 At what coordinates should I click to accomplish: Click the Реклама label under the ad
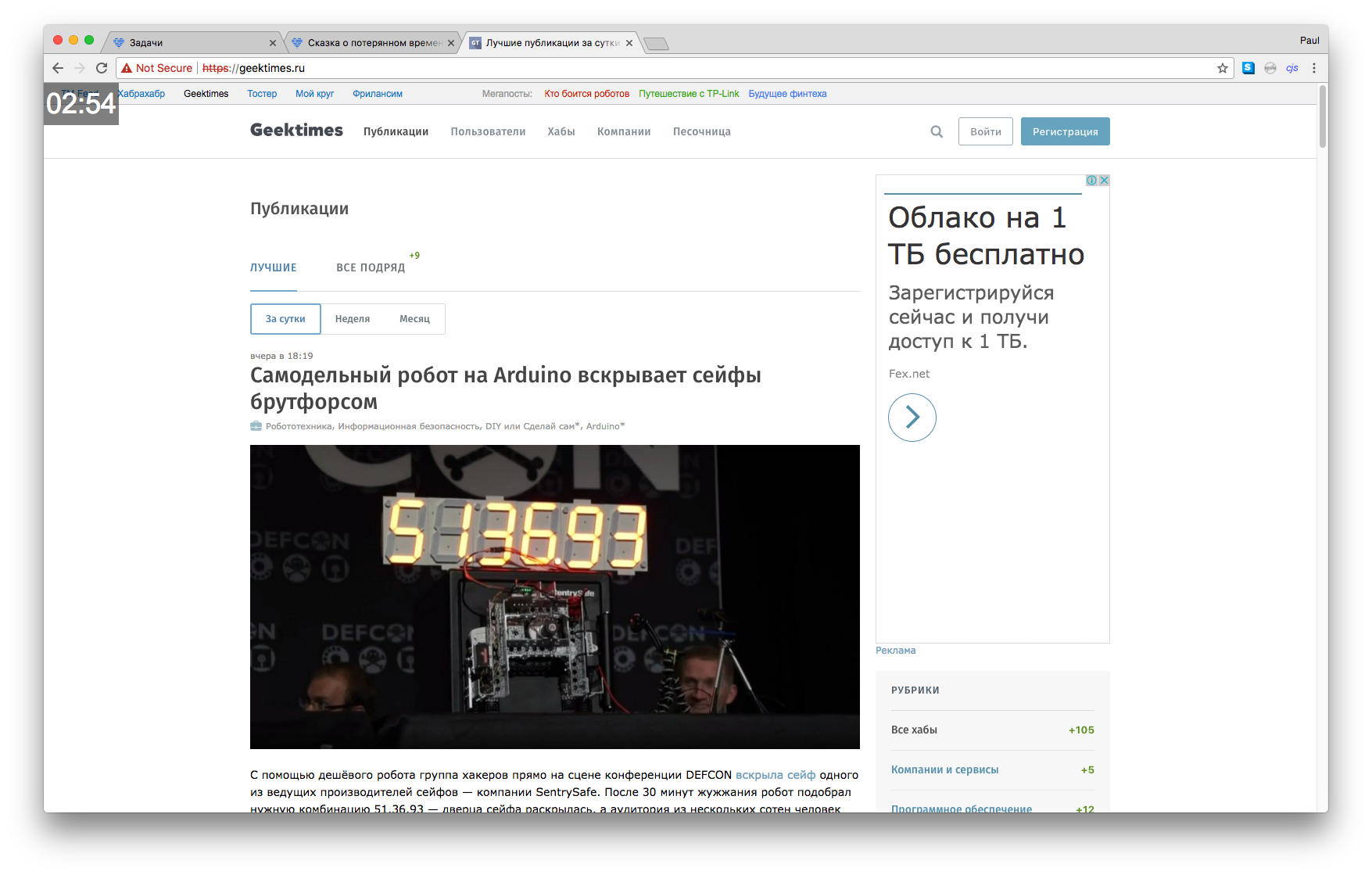click(896, 651)
